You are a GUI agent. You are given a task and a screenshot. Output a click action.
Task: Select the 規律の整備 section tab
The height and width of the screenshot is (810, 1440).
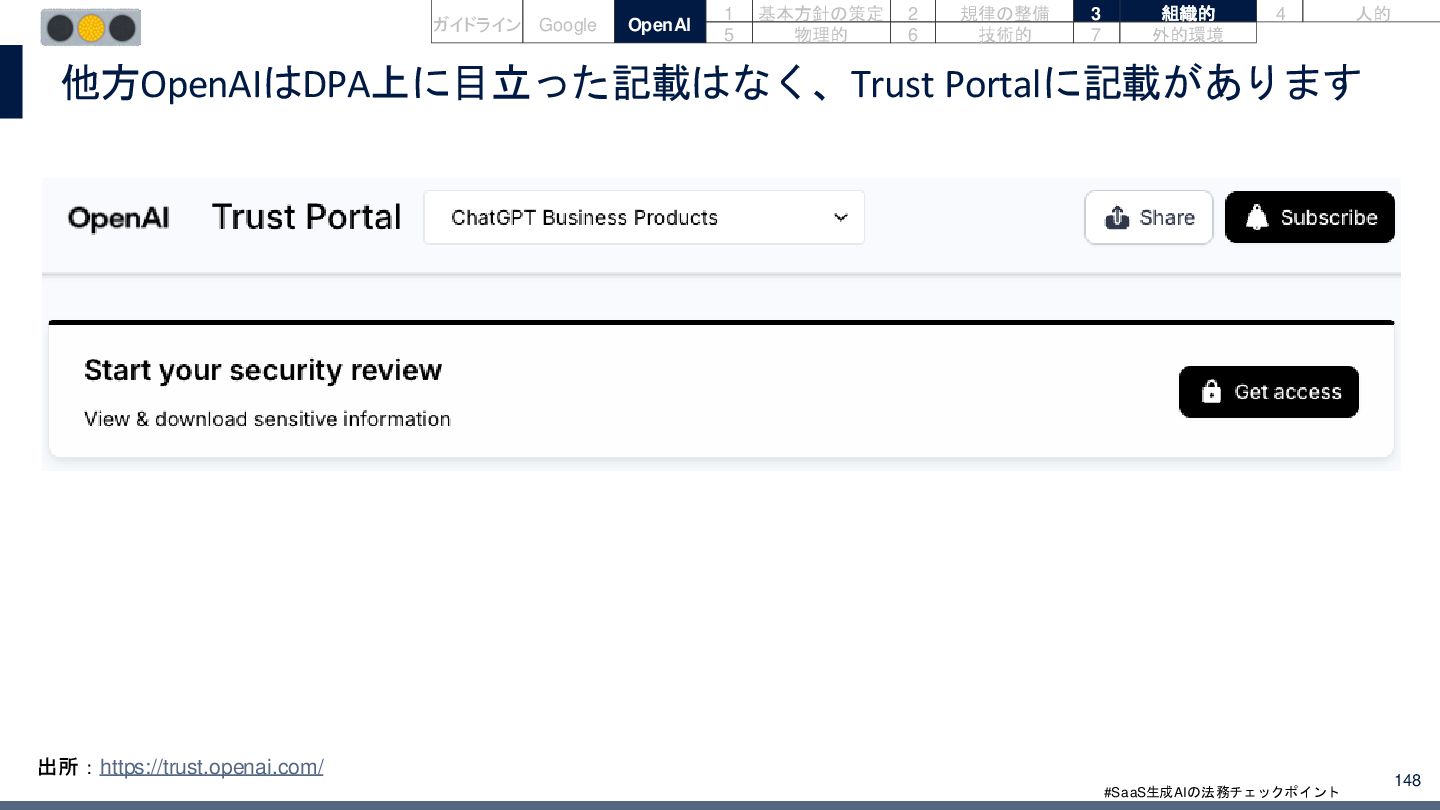[1004, 13]
